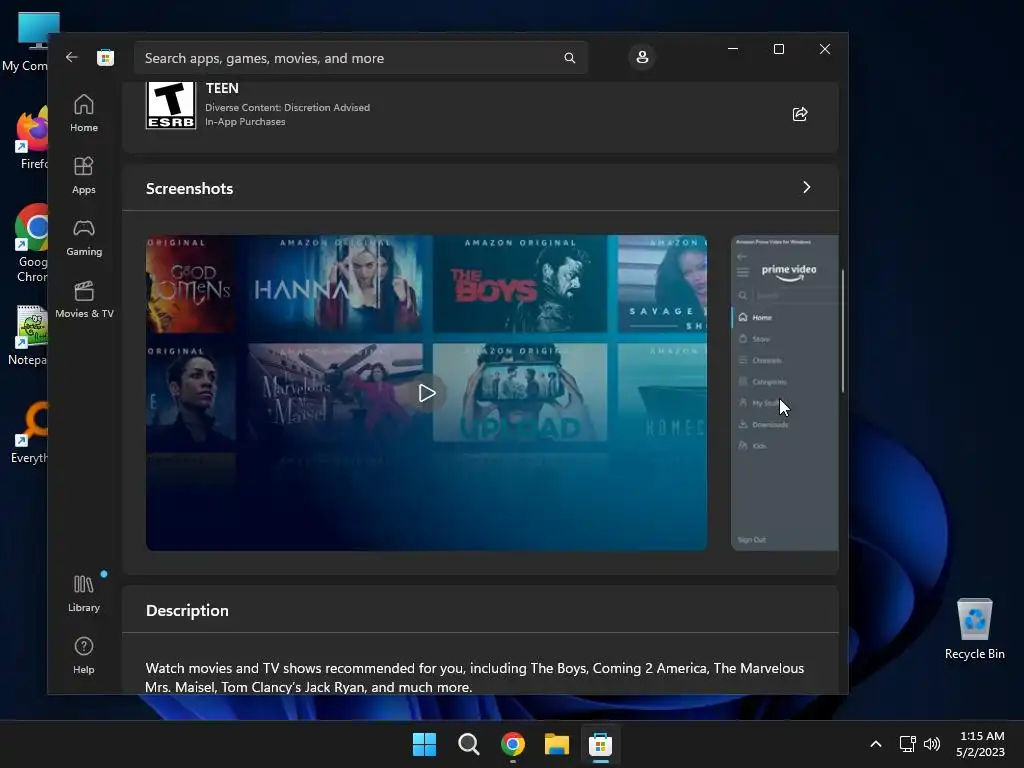The height and width of the screenshot is (768, 1024).
Task: Click the Microsoft Store logo icon
Action: click(105, 57)
